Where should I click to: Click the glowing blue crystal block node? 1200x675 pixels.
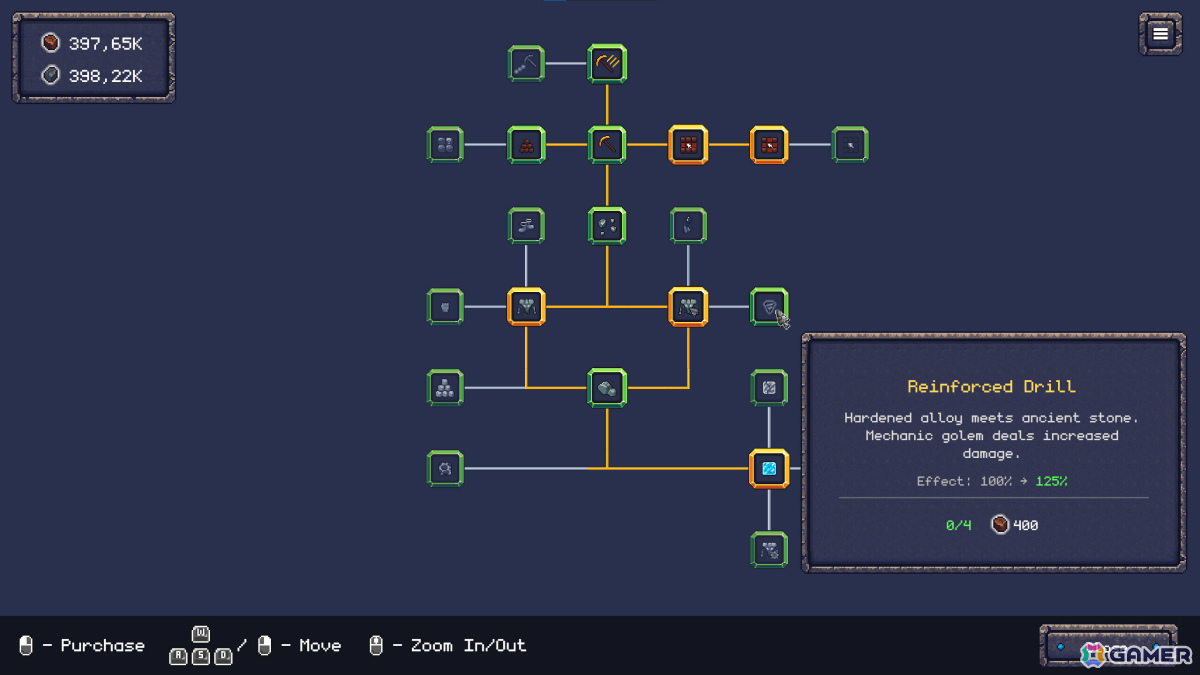click(x=769, y=468)
